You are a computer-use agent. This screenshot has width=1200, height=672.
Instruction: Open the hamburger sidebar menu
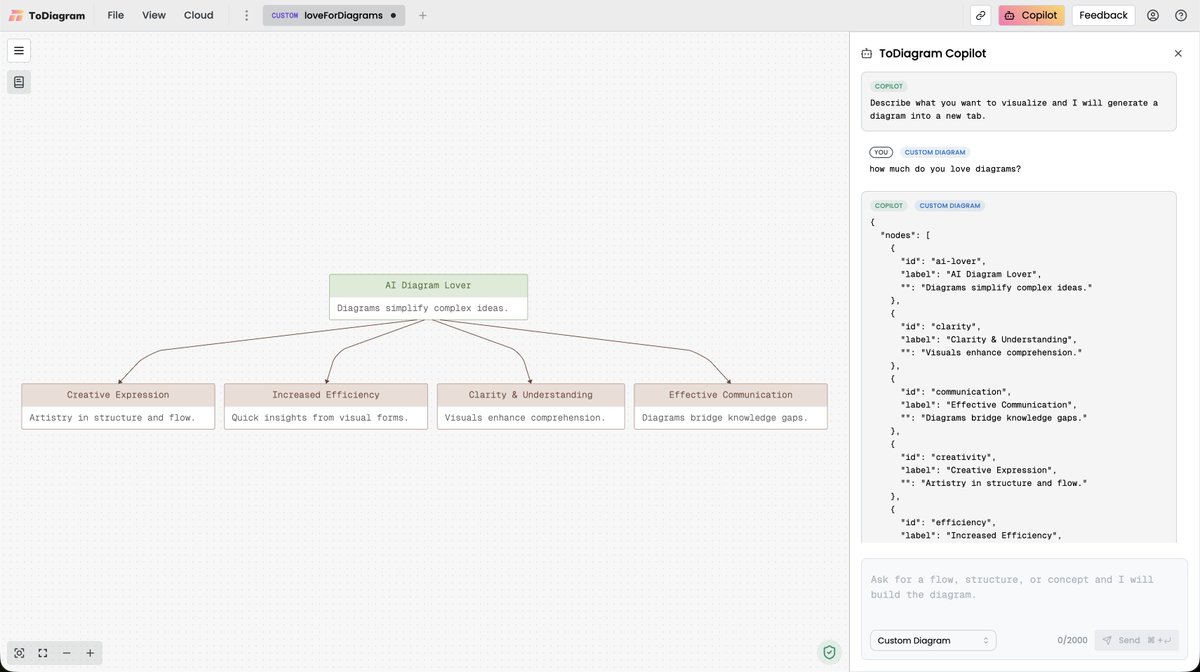click(x=19, y=50)
